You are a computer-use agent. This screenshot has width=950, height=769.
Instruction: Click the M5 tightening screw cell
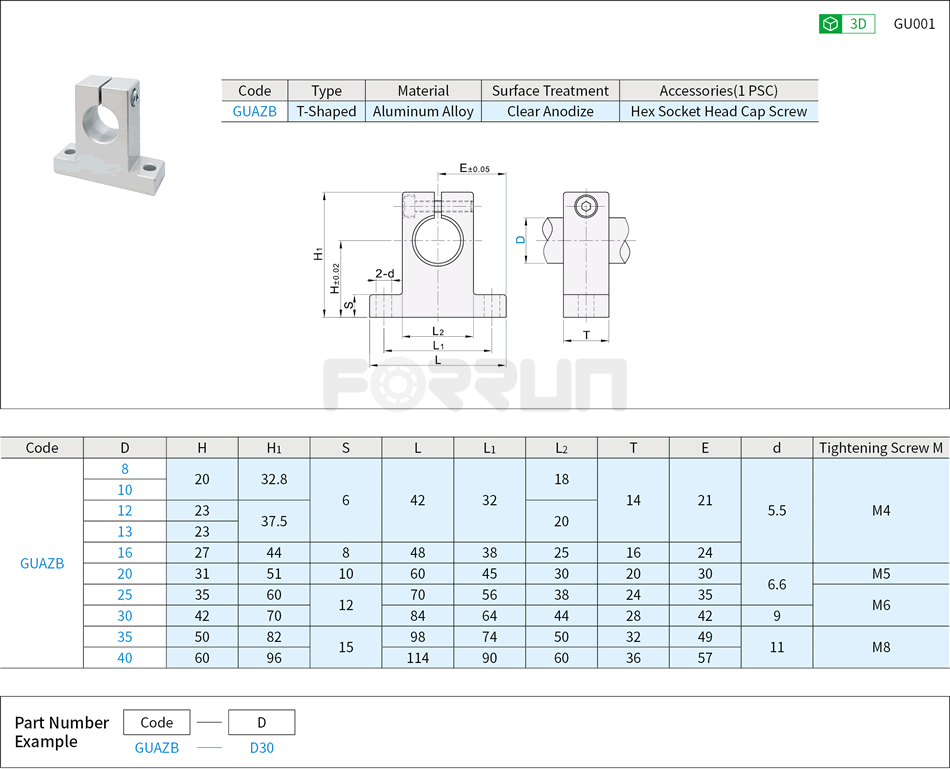[x=881, y=574]
